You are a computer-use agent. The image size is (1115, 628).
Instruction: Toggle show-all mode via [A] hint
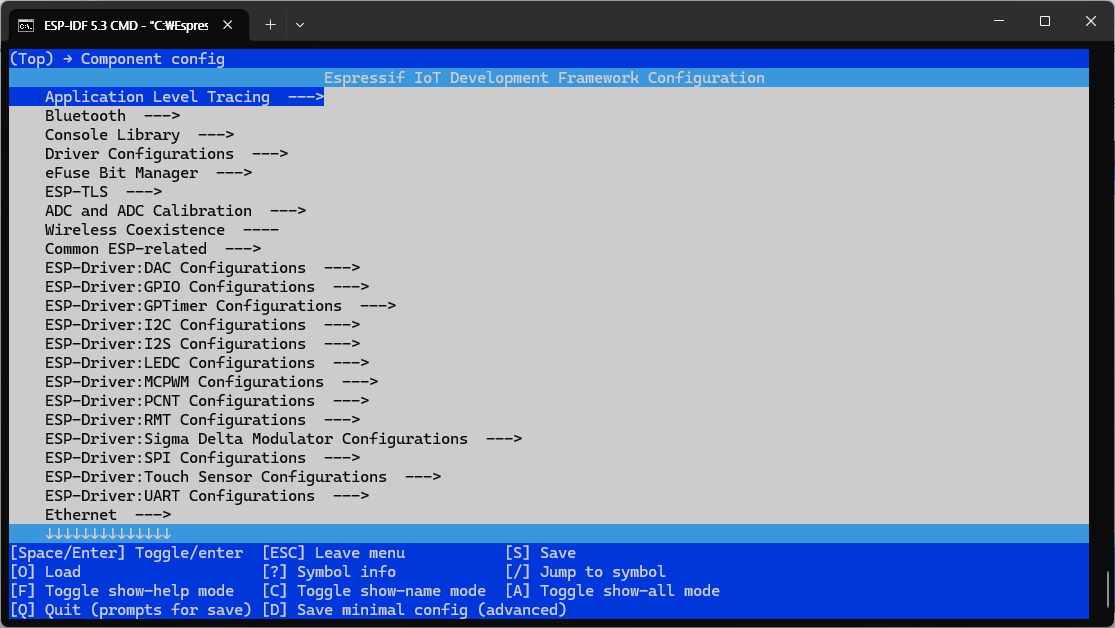[612, 591]
